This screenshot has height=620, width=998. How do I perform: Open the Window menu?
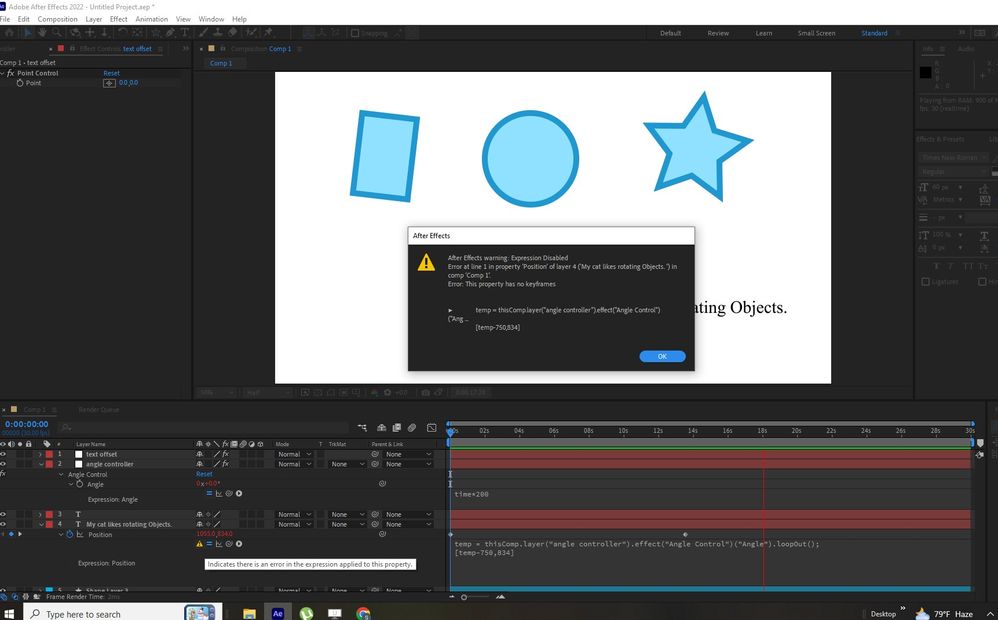pos(211,19)
